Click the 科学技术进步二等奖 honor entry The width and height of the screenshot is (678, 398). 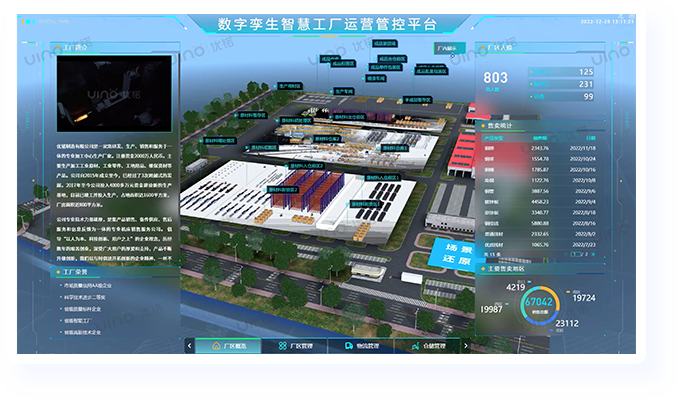85,298
